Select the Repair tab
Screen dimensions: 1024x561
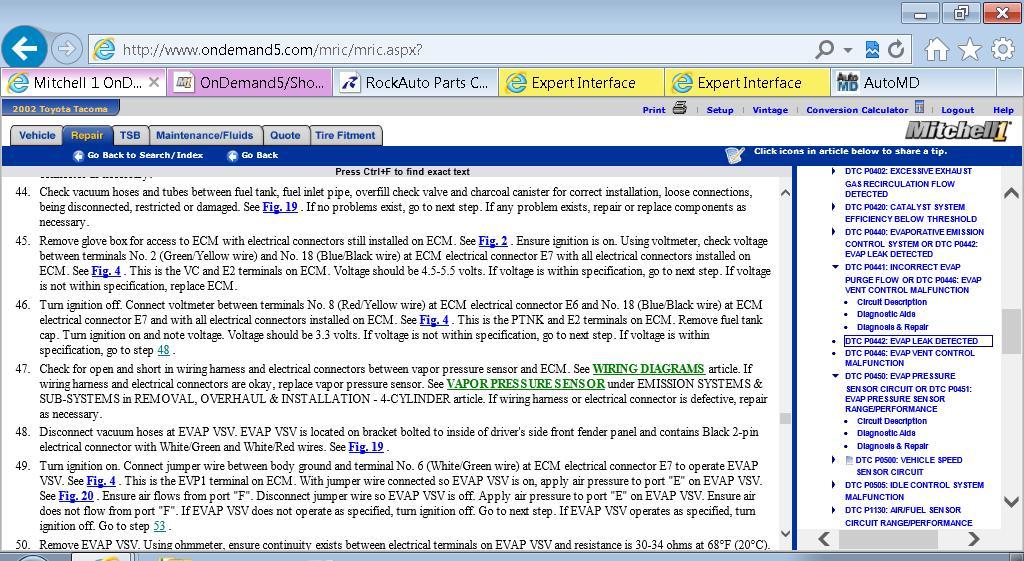coord(87,135)
